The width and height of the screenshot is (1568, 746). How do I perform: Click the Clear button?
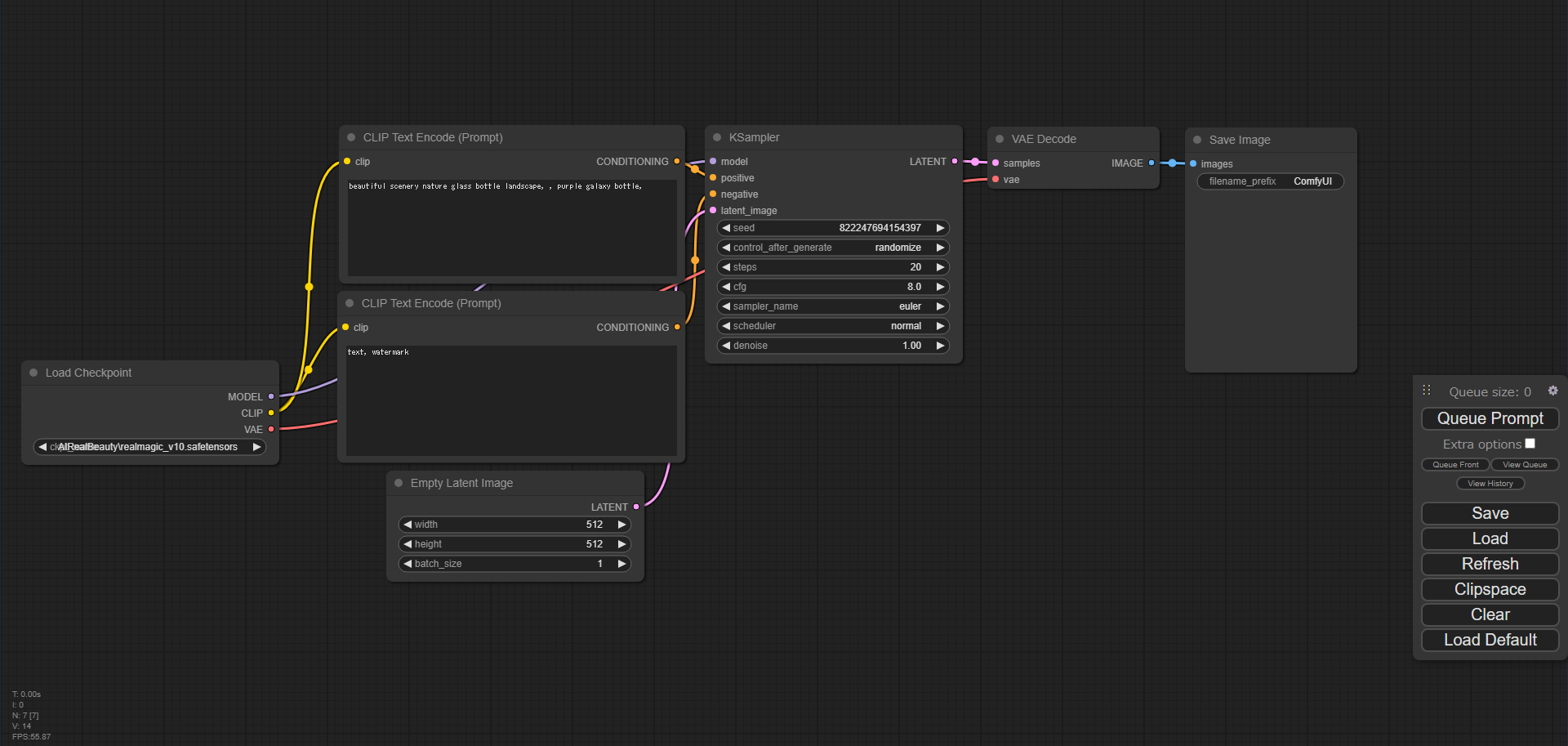(x=1490, y=614)
